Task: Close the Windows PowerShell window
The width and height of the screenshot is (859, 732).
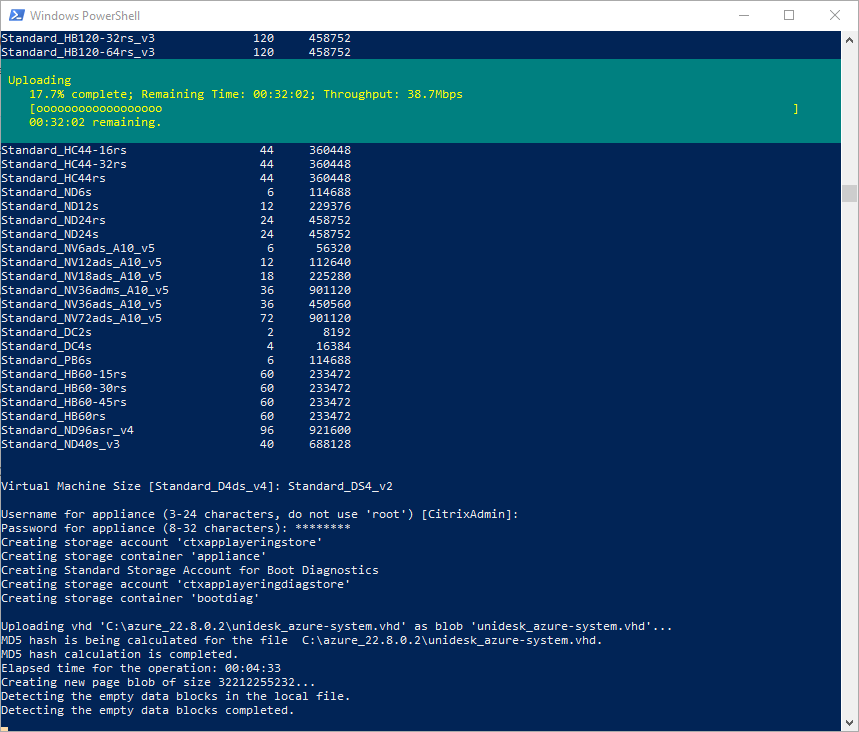Action: [834, 15]
